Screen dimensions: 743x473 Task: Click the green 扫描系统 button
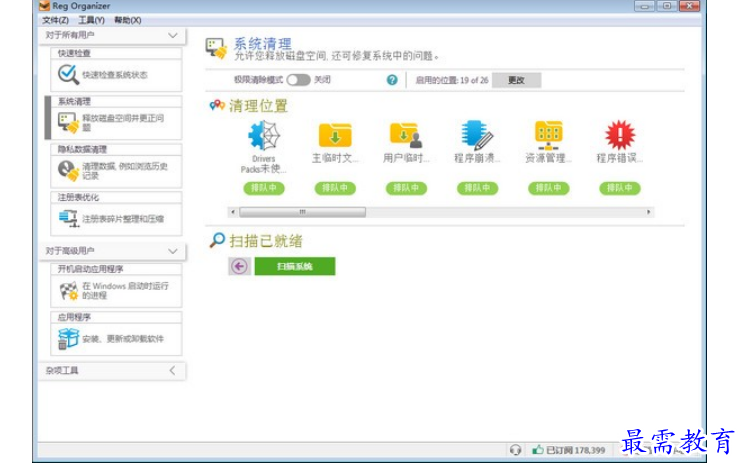point(295,266)
